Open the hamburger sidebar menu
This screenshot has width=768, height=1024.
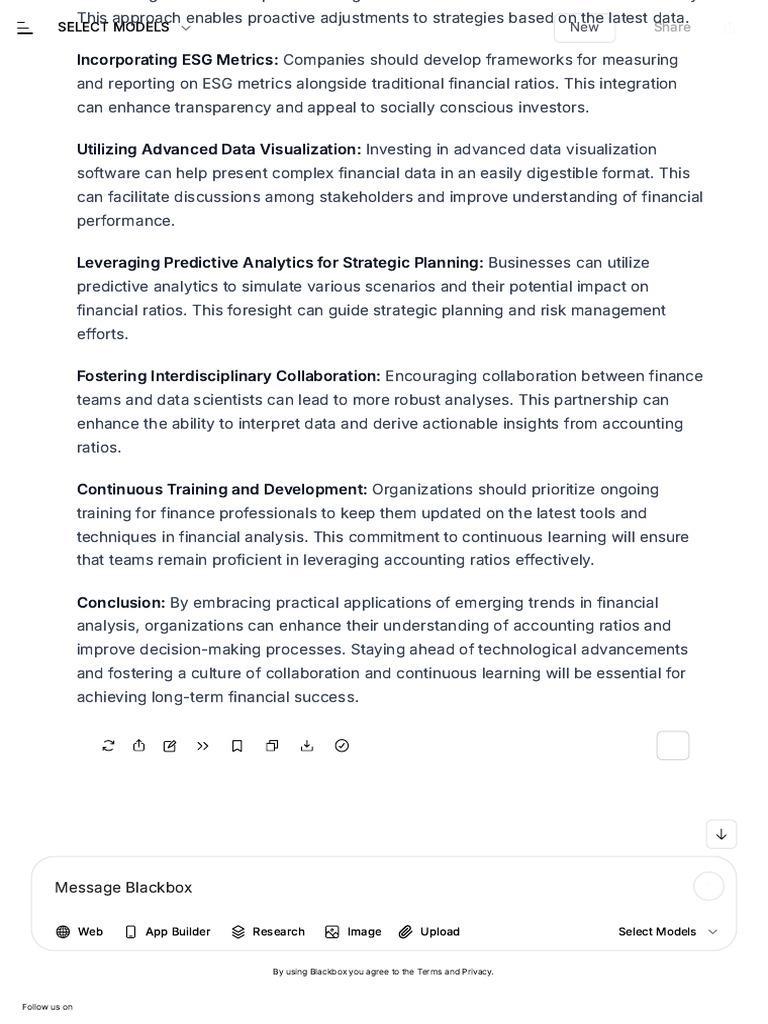pyautogui.click(x=25, y=27)
